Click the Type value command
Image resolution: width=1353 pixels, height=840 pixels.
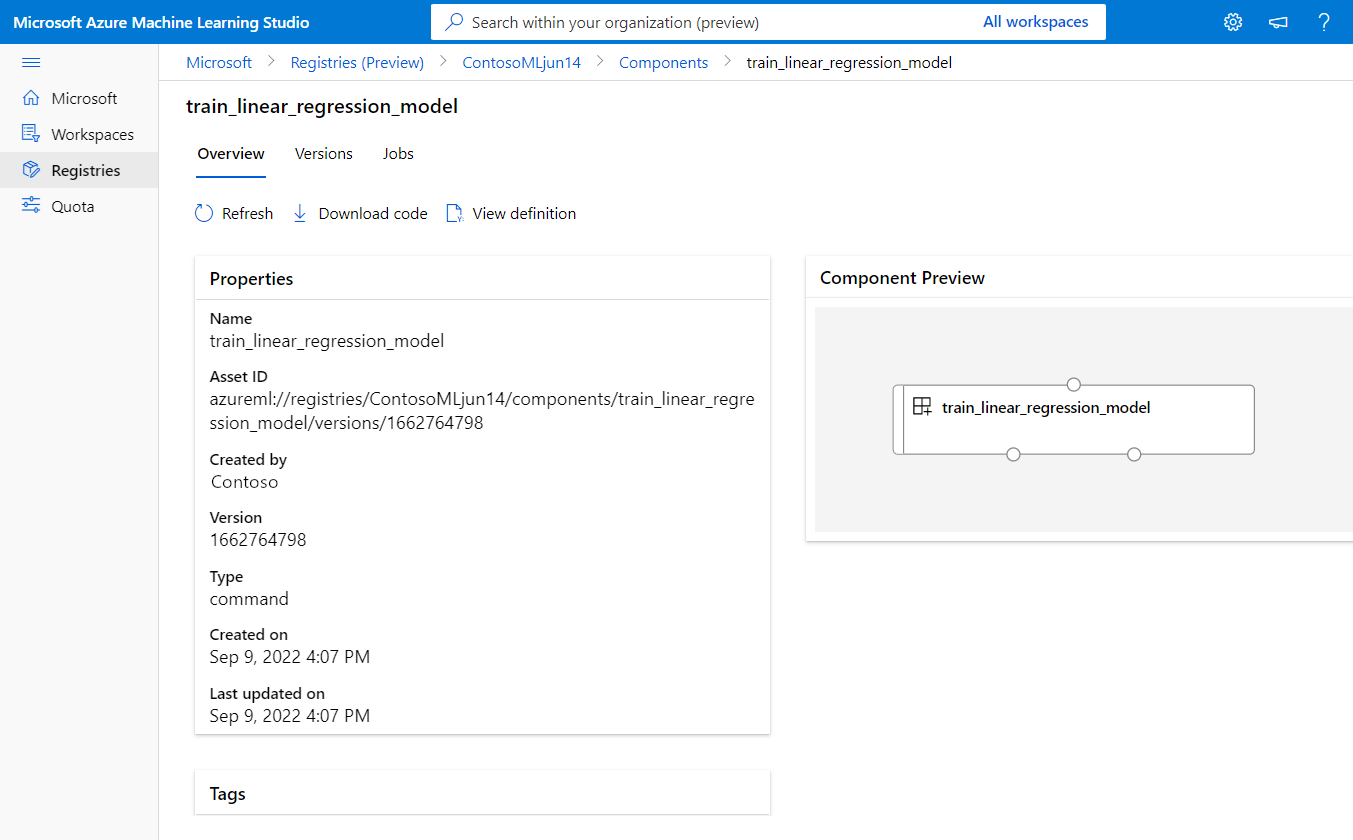click(249, 599)
